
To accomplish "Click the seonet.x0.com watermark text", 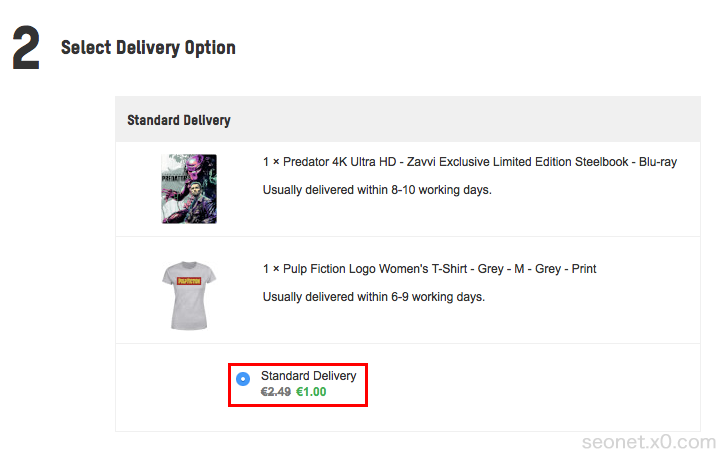I will click(648, 441).
